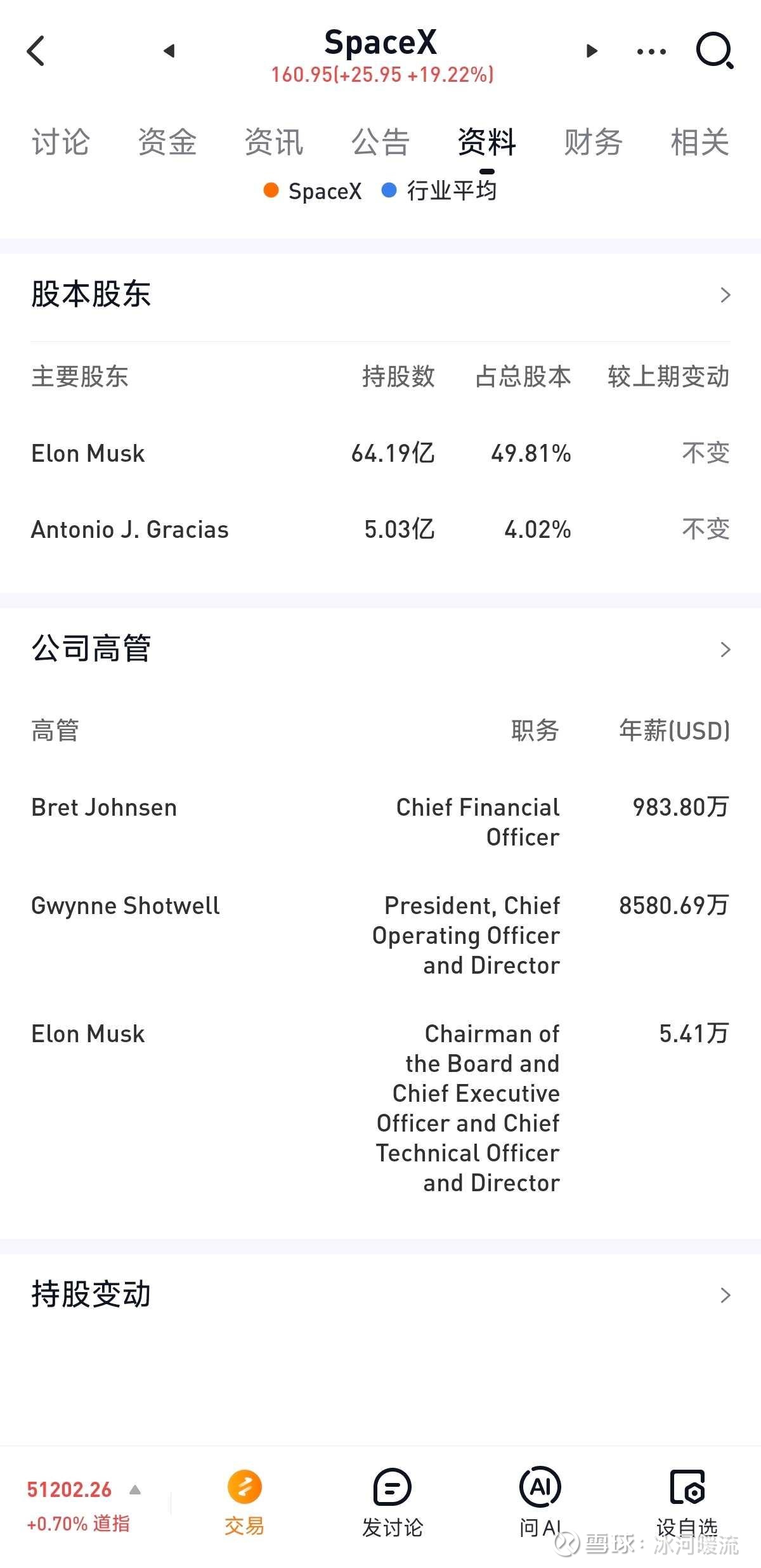Expand the 持股变动 section chevron

tap(725, 1295)
